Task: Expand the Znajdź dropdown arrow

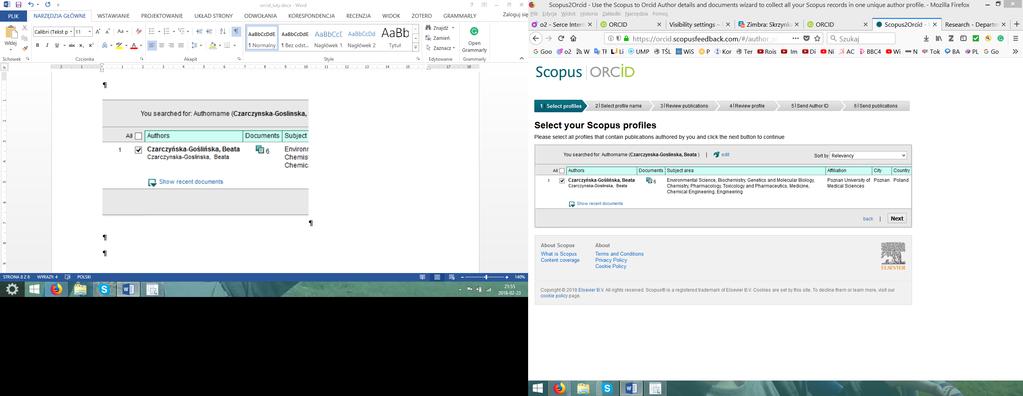Action: point(454,28)
